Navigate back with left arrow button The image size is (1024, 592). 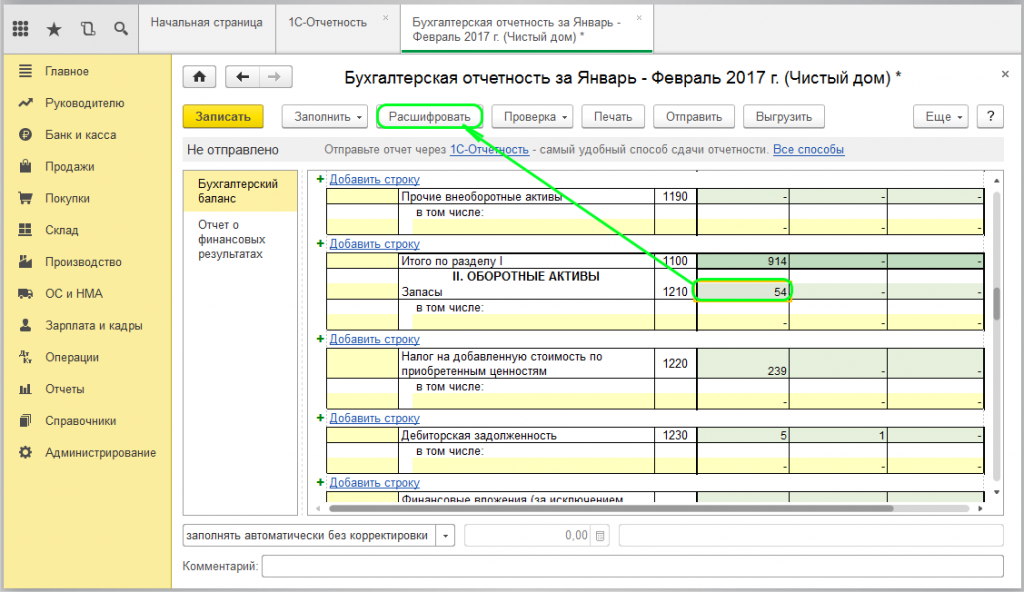[242, 77]
